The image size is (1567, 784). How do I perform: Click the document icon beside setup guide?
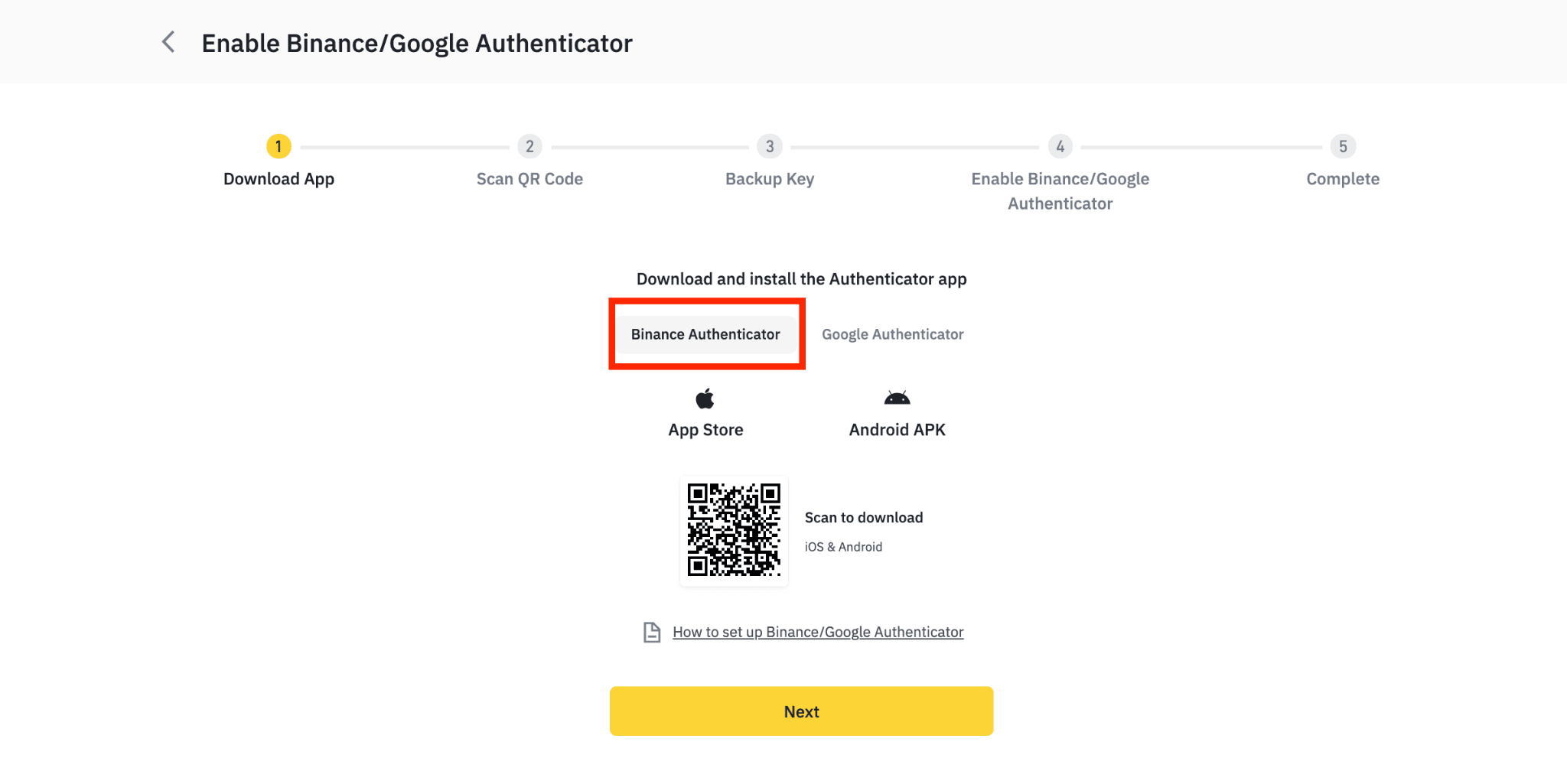point(652,633)
